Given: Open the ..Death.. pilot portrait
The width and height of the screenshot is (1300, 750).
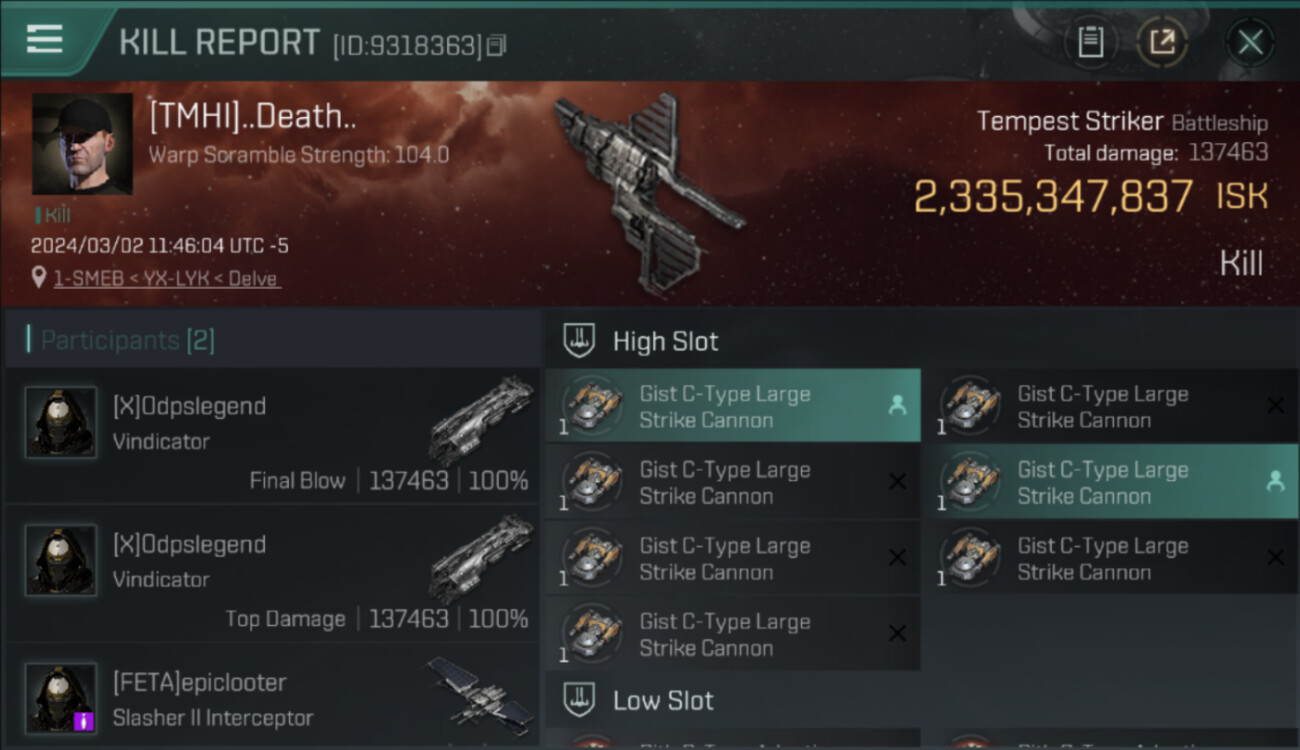Looking at the screenshot, I should 82,144.
